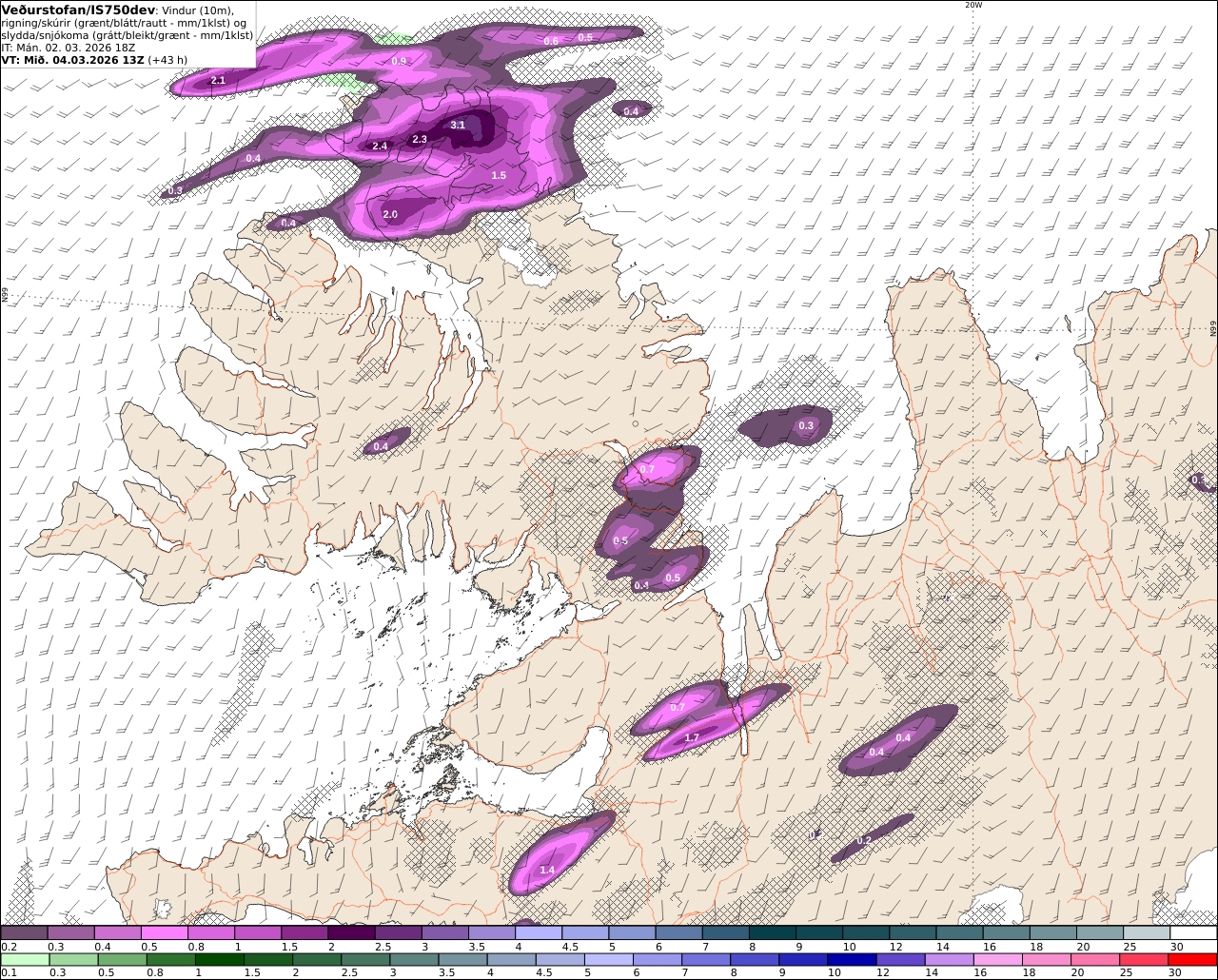
Task: Click the 2.3 label beside 3.1 core
Action: (x=420, y=139)
